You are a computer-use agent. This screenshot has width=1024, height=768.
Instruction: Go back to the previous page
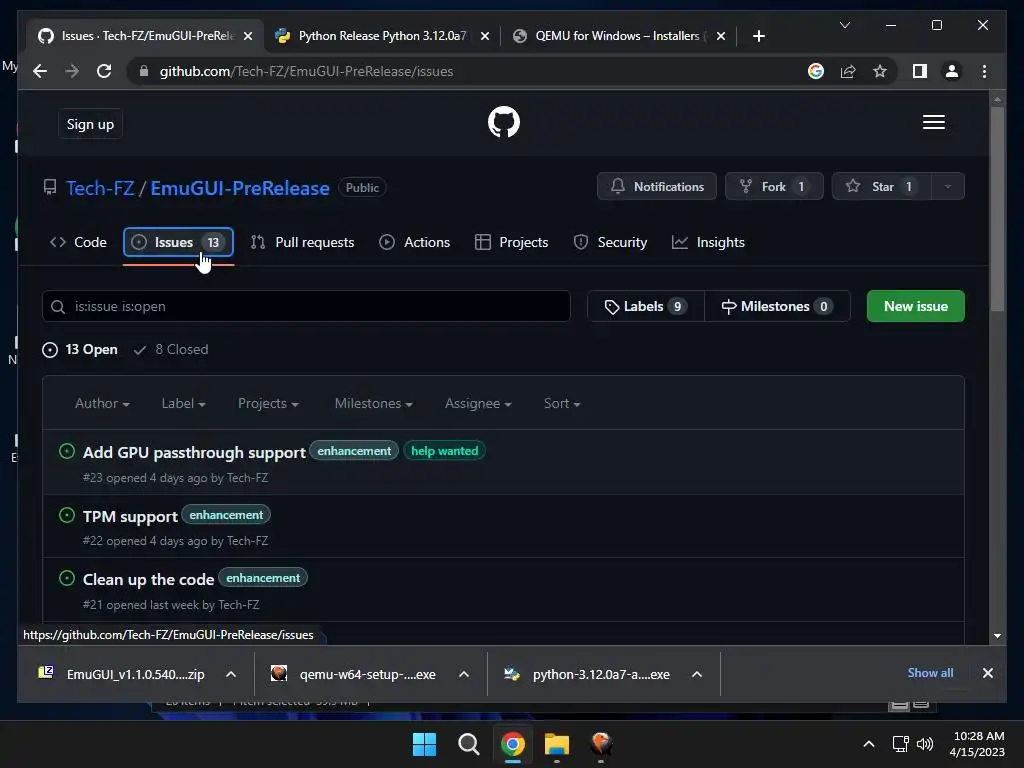(x=40, y=71)
